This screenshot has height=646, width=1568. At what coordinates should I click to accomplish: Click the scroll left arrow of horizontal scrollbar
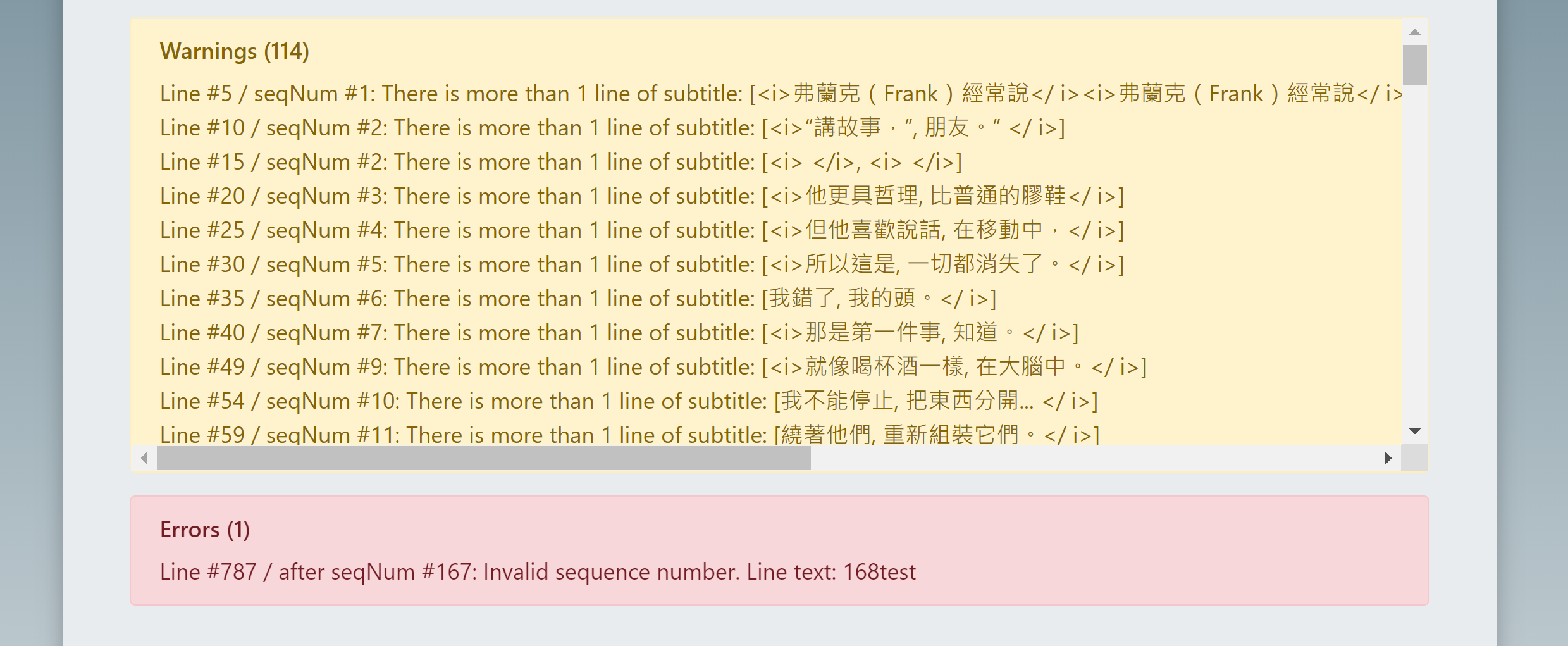(x=145, y=457)
